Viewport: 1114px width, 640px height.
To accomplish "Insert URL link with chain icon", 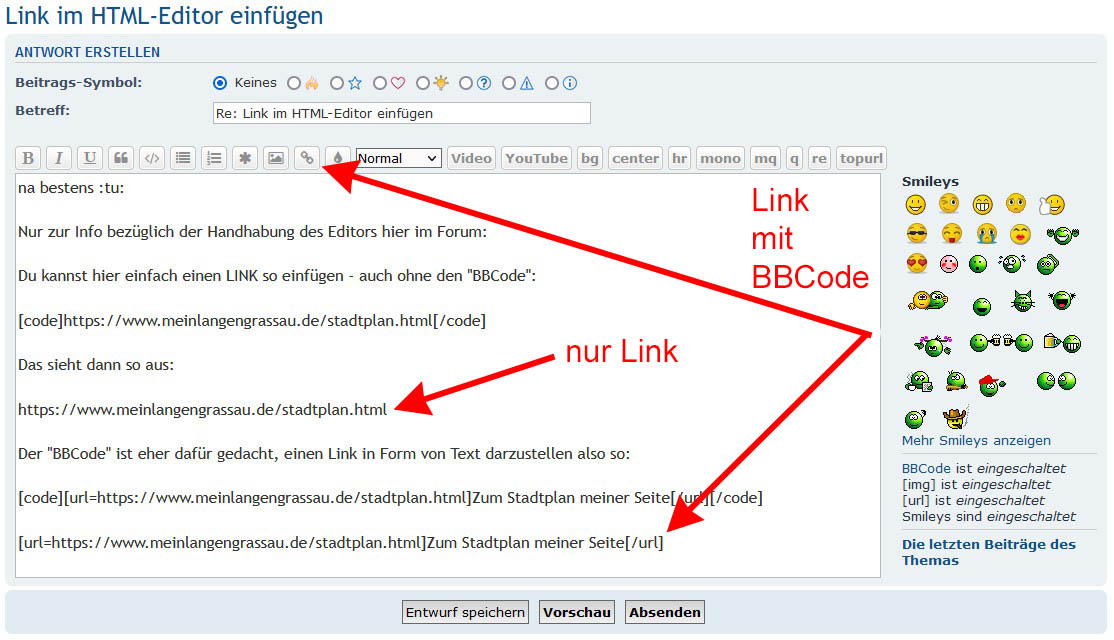I will 307,158.
